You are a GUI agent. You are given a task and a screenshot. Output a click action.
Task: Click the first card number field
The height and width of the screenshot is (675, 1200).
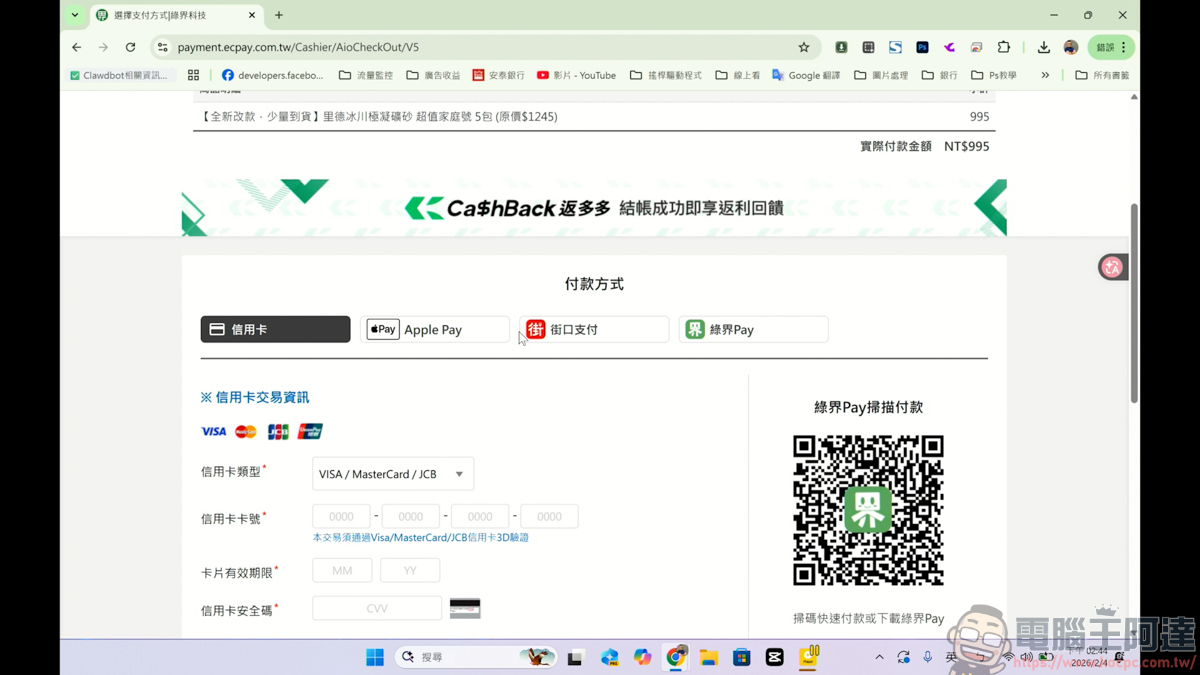click(x=341, y=516)
